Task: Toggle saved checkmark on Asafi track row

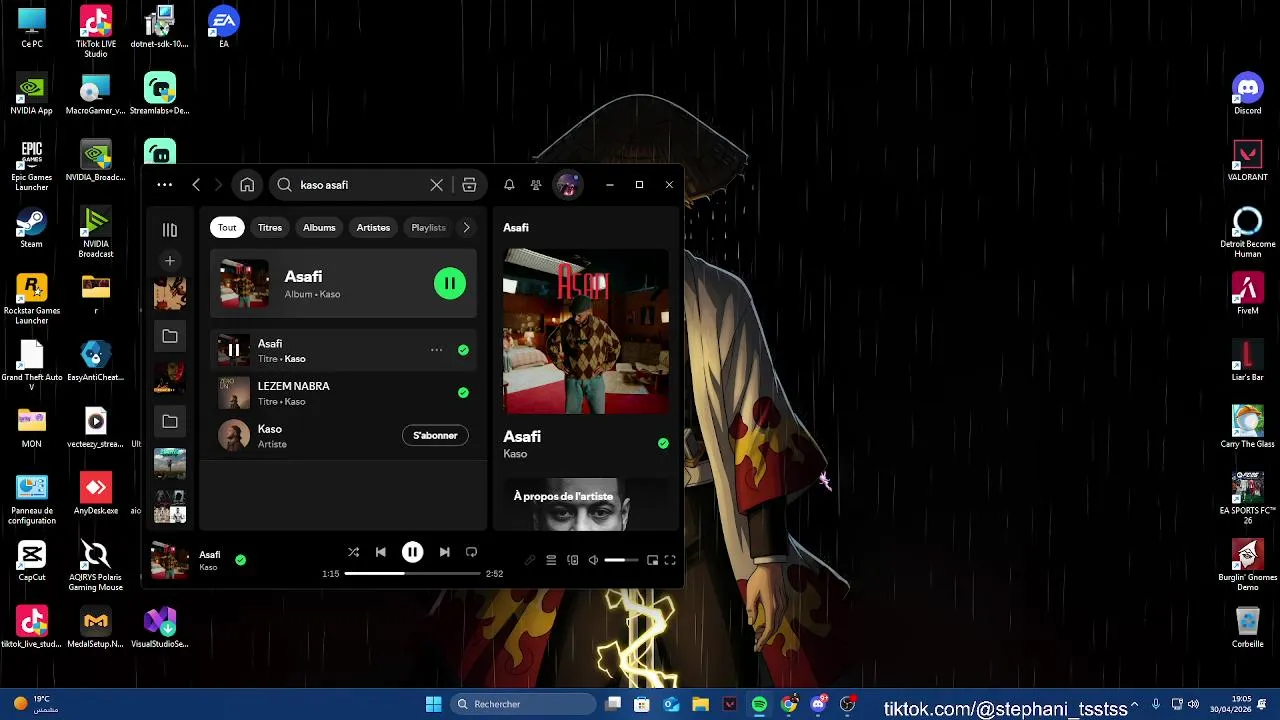Action: coord(463,350)
